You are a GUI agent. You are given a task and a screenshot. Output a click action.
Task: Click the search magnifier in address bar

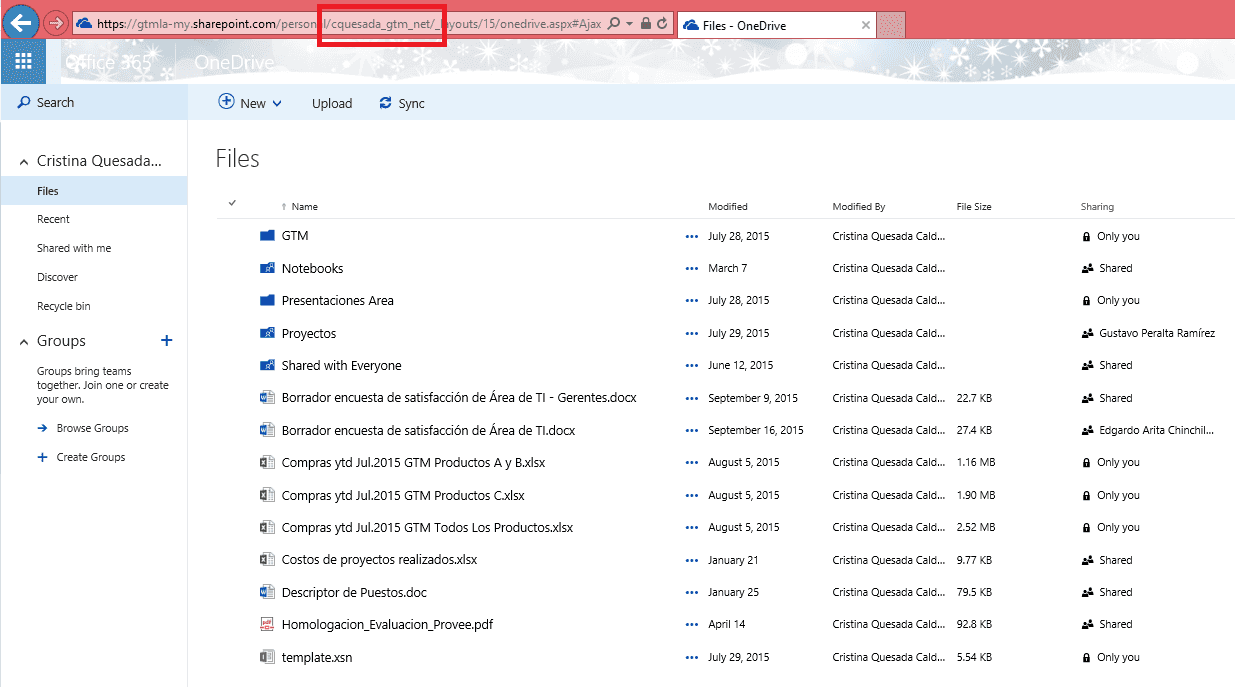(x=614, y=23)
